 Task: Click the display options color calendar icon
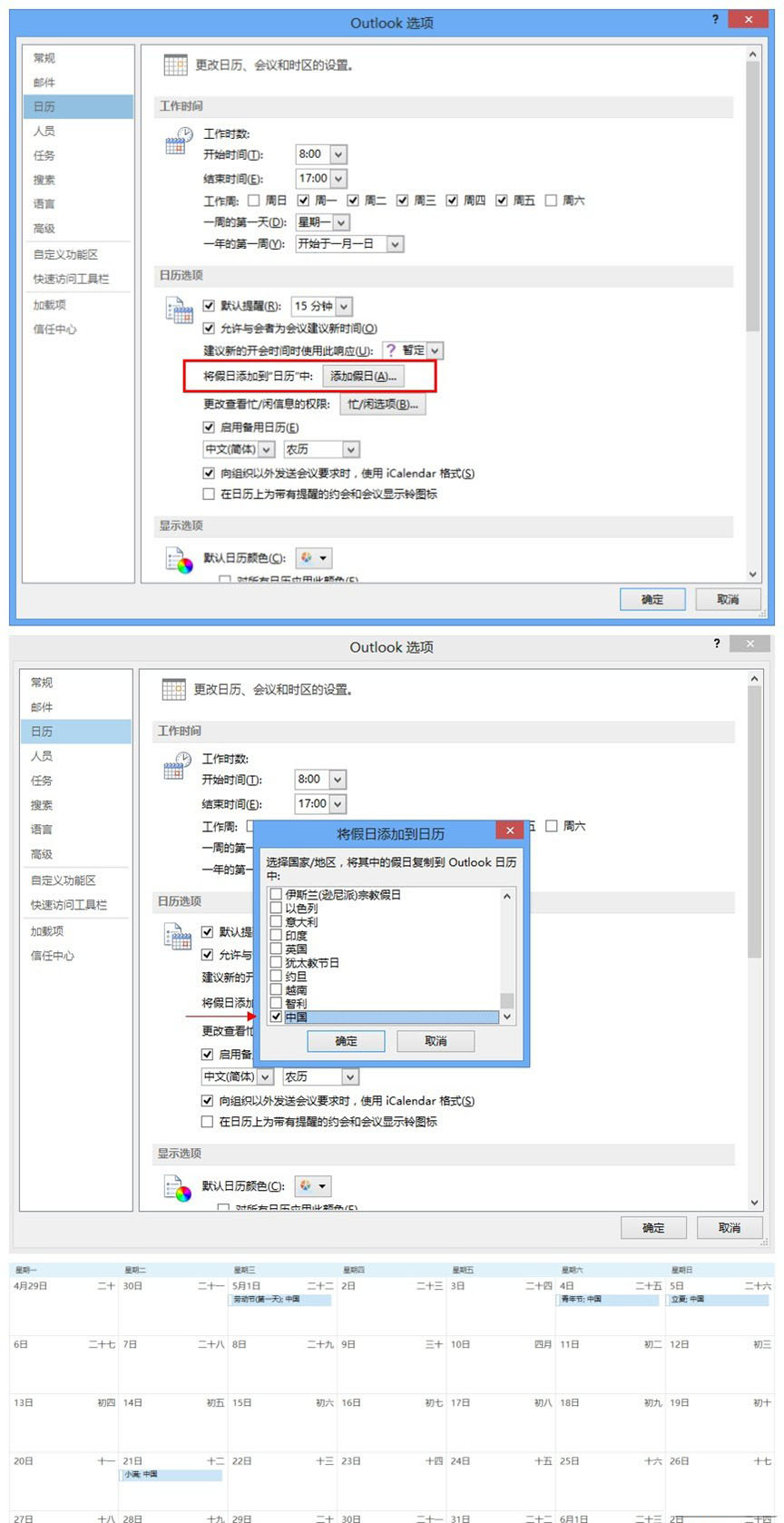point(179,561)
